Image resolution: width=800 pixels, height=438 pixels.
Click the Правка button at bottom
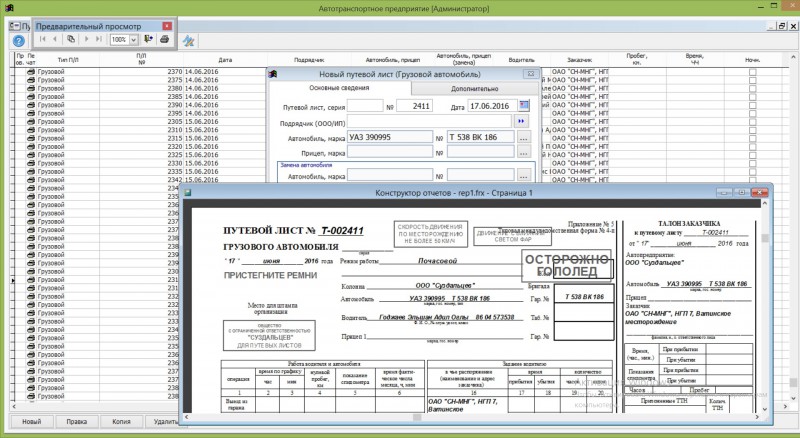[77, 422]
